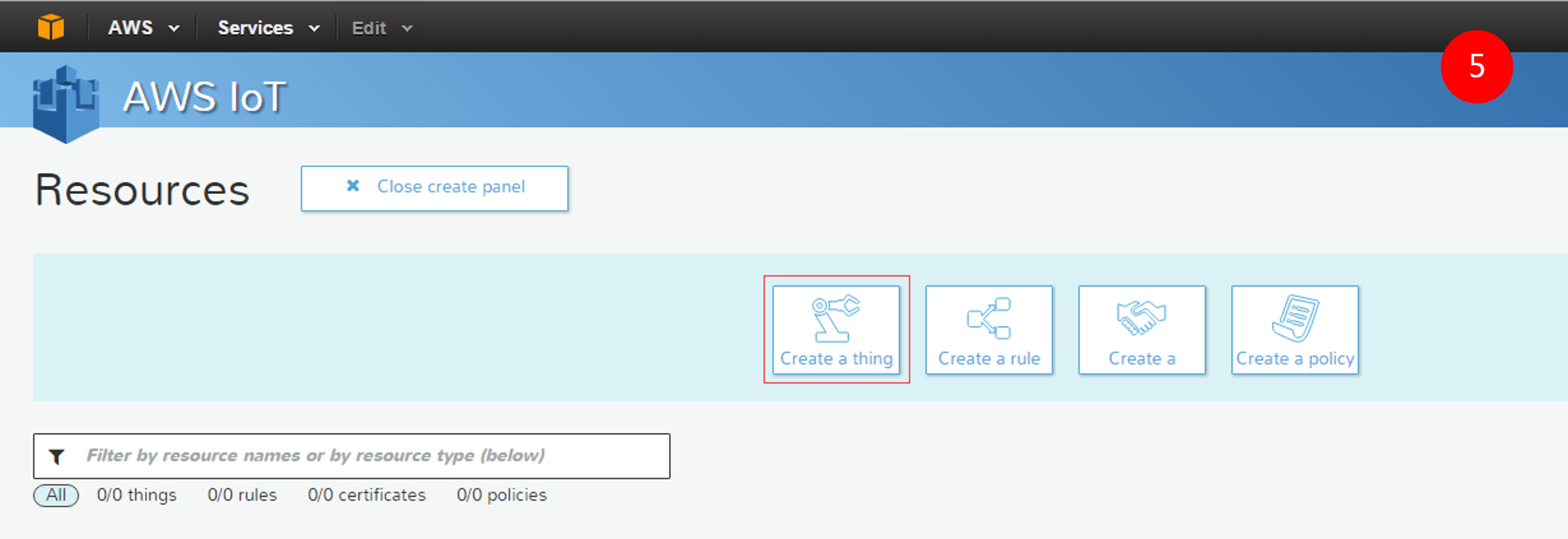Filter by 0/0 rules
The height and width of the screenshot is (539, 1568).
click(x=242, y=495)
